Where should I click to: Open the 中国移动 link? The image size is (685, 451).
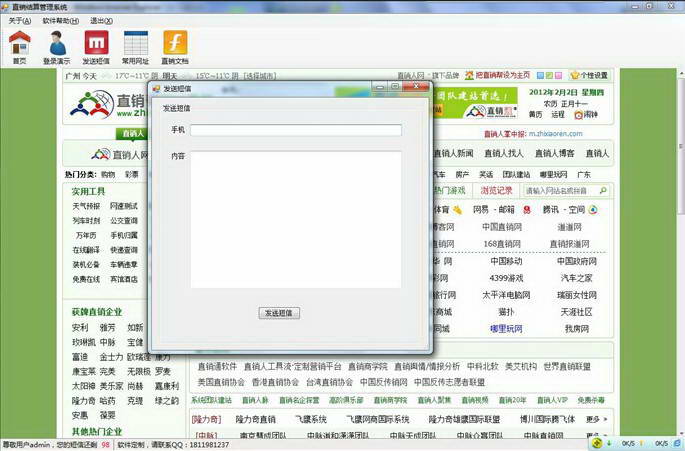(x=506, y=261)
